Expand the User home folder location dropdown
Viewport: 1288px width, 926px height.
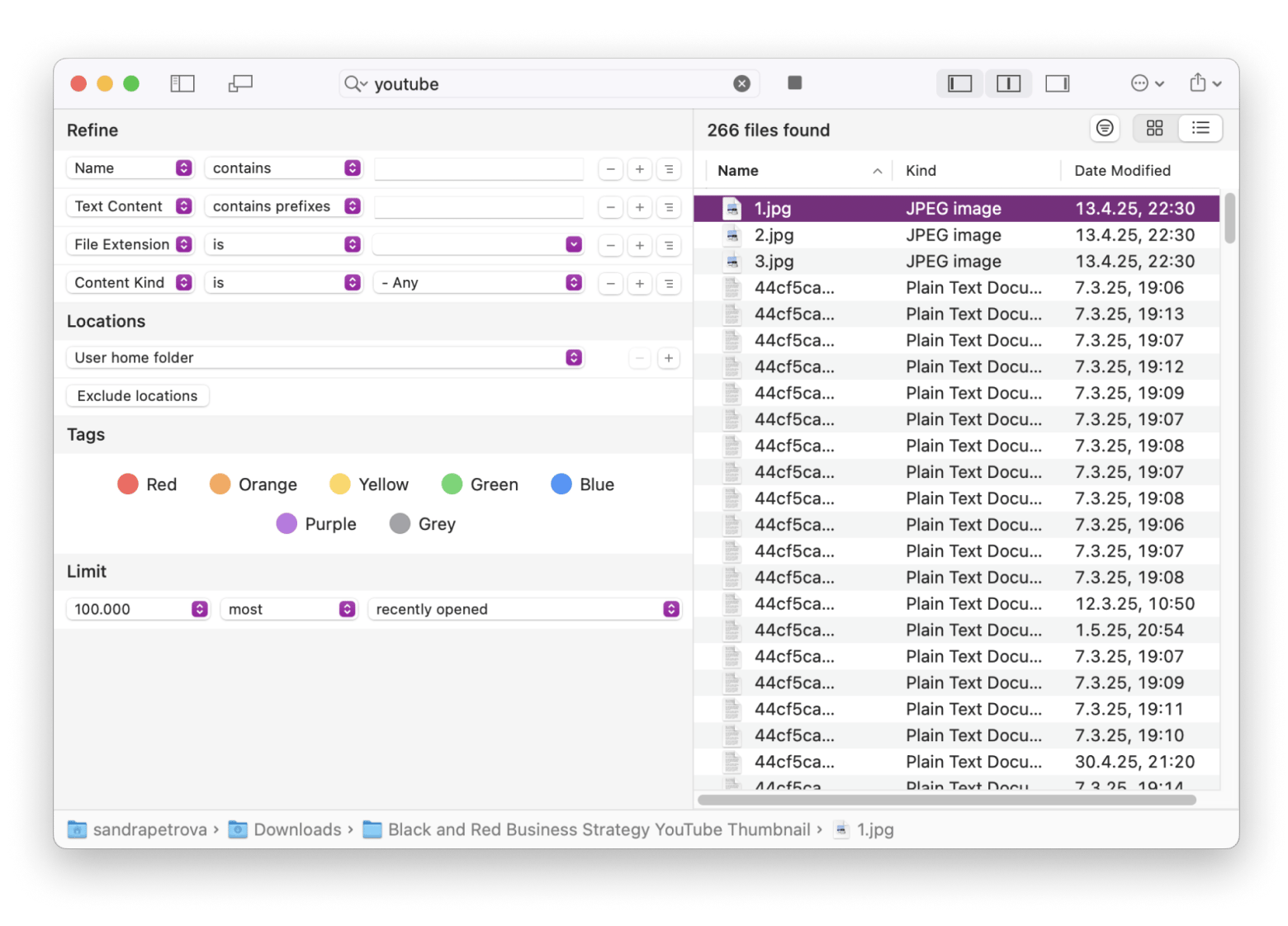pos(324,357)
